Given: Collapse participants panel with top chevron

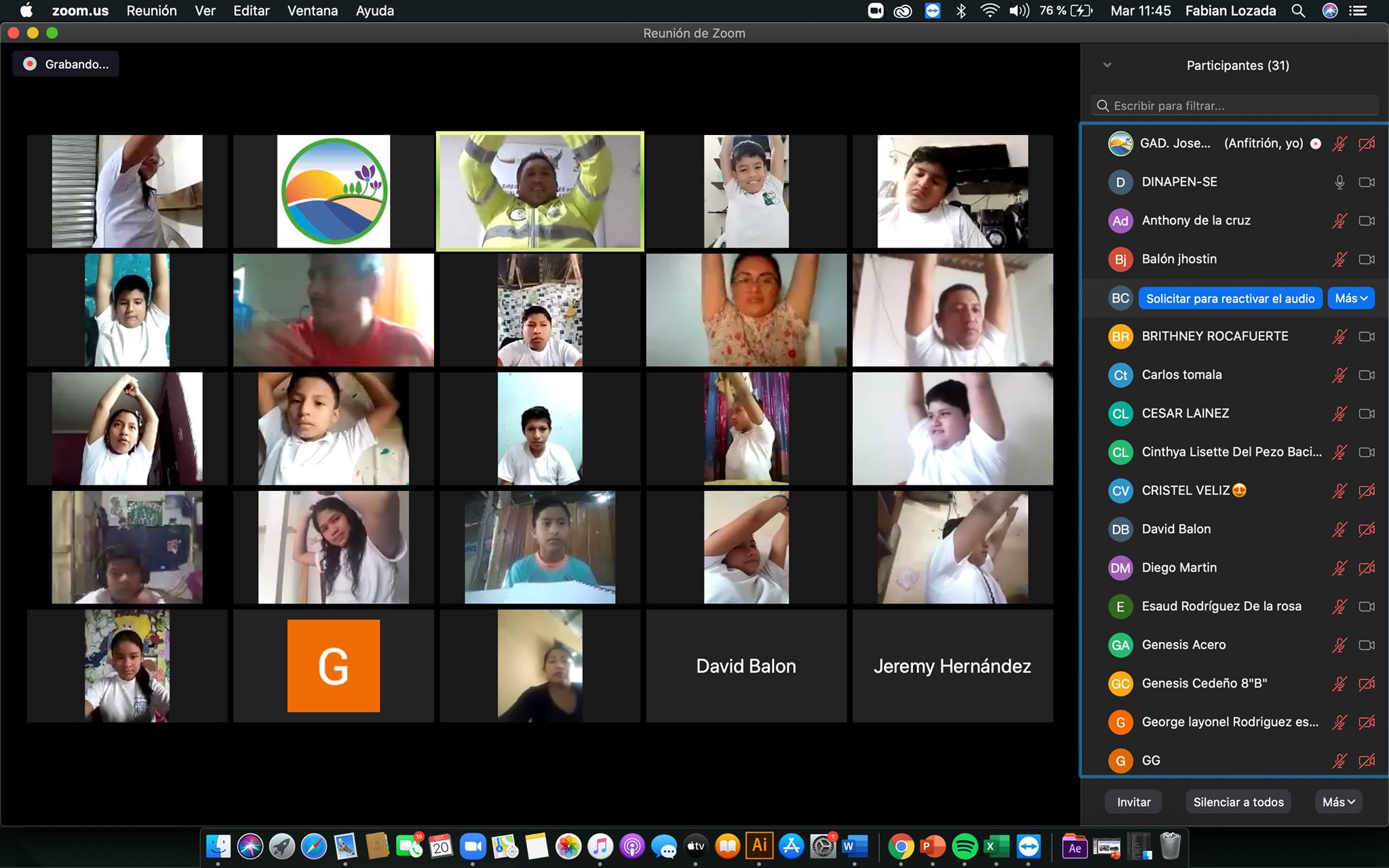Looking at the screenshot, I should (x=1108, y=65).
